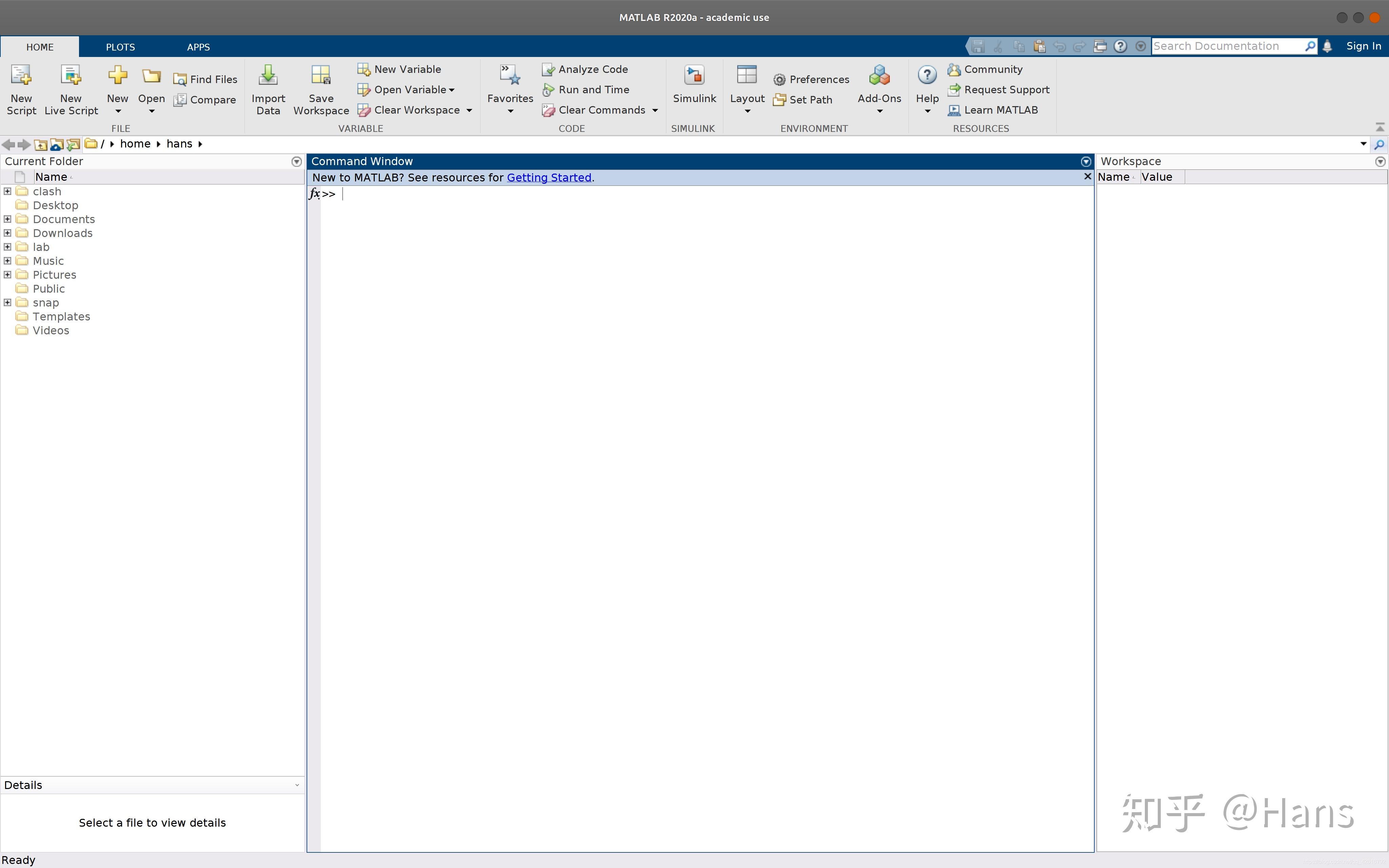Screen dimensions: 1389x868
Task: Click the notifications bell icon
Action: 1327,46
